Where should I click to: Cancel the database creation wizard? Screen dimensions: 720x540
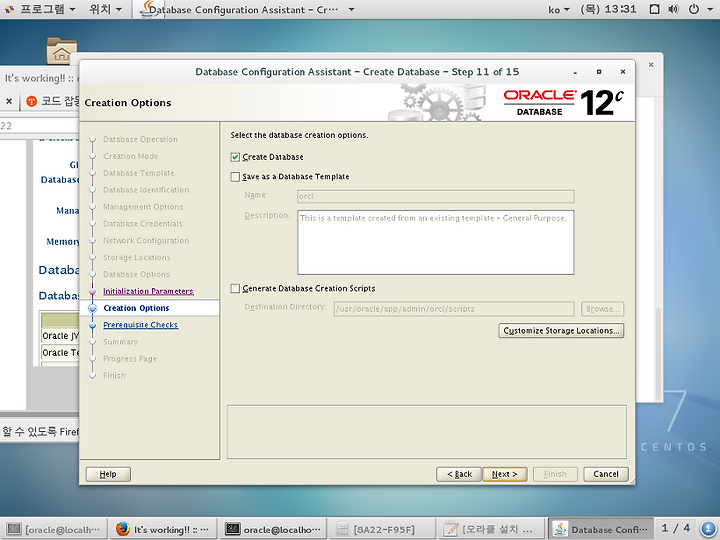click(606, 474)
